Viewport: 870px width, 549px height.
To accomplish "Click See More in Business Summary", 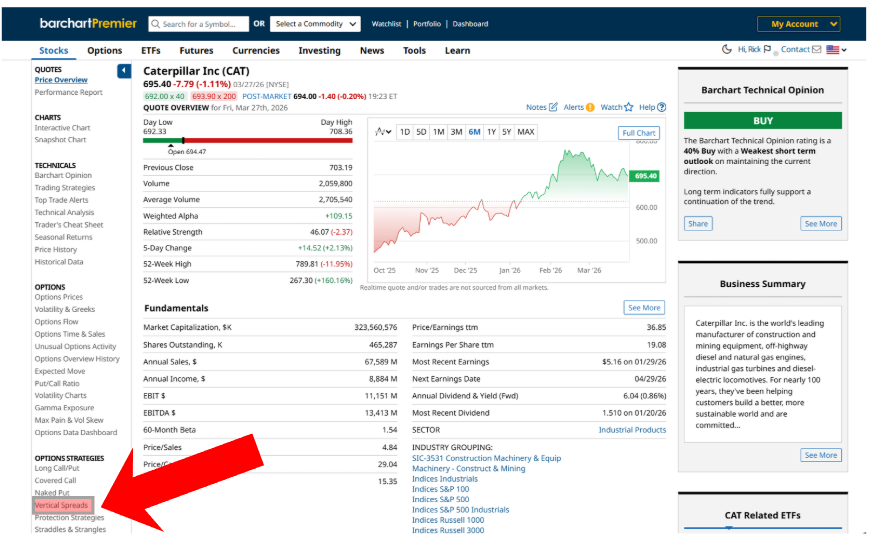I will [821, 455].
